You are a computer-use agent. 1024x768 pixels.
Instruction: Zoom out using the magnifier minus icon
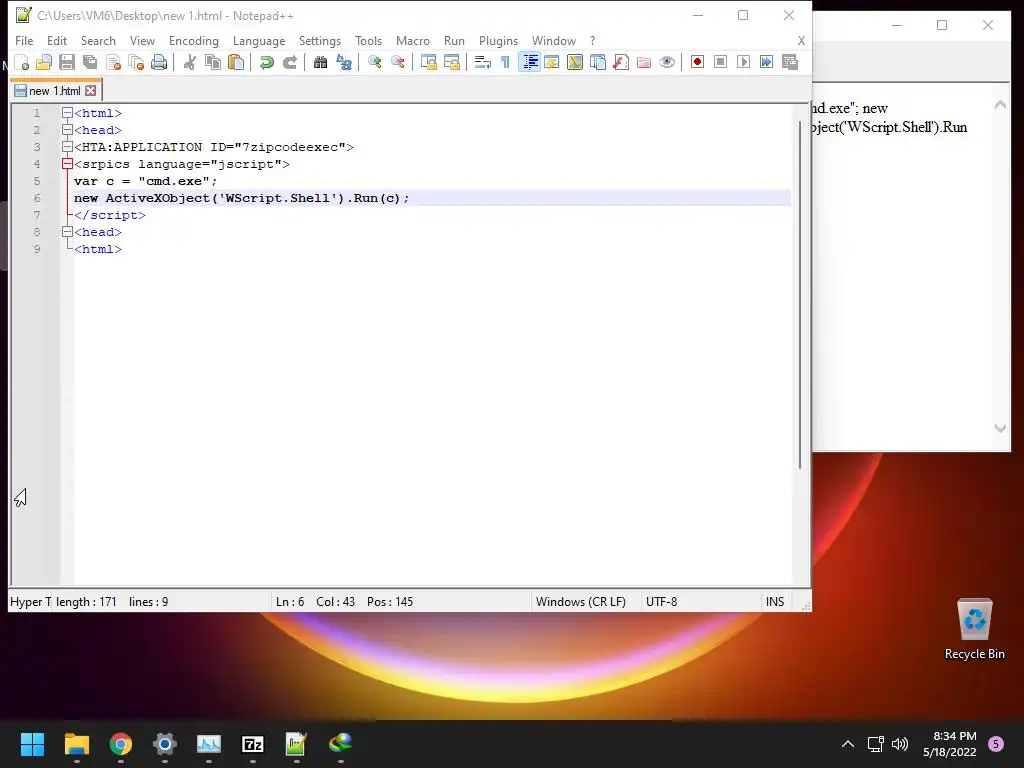397,62
